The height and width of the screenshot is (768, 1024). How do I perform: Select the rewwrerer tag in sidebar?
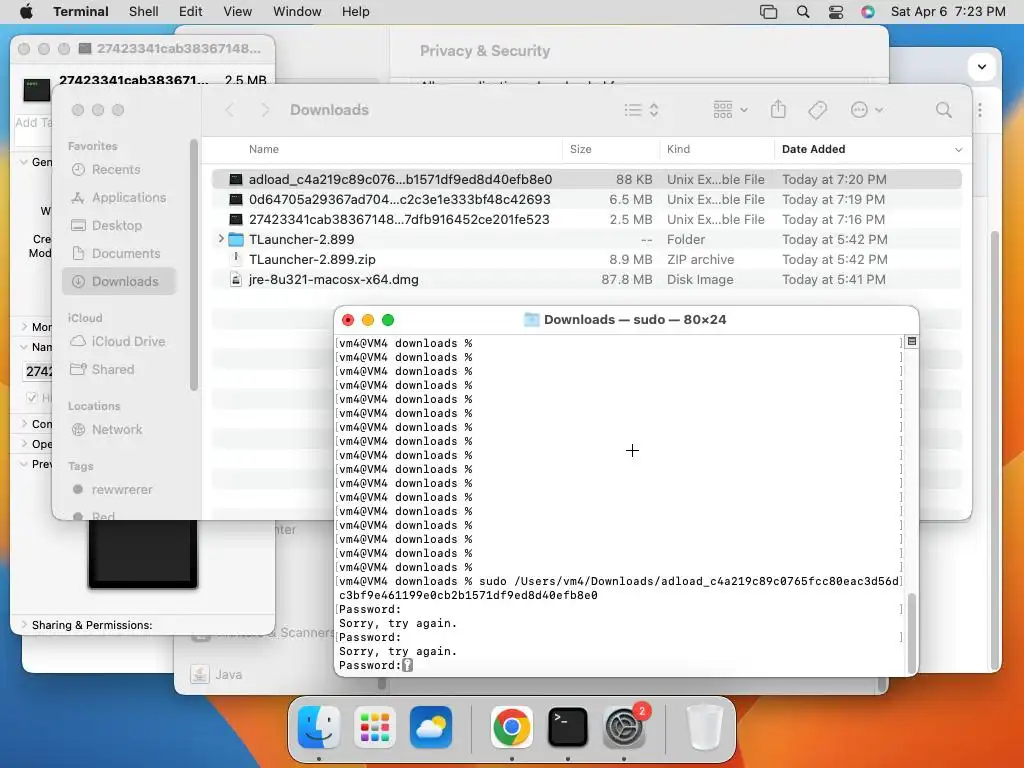pos(120,489)
